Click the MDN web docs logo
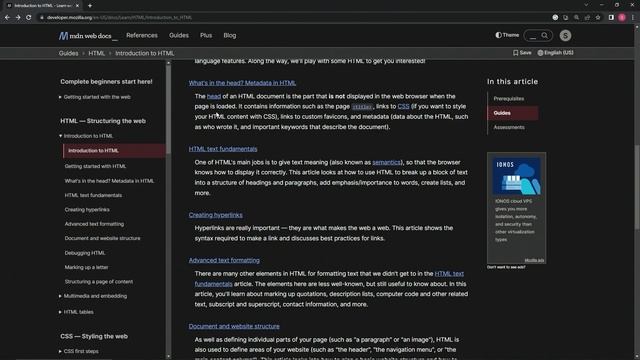 point(88,36)
